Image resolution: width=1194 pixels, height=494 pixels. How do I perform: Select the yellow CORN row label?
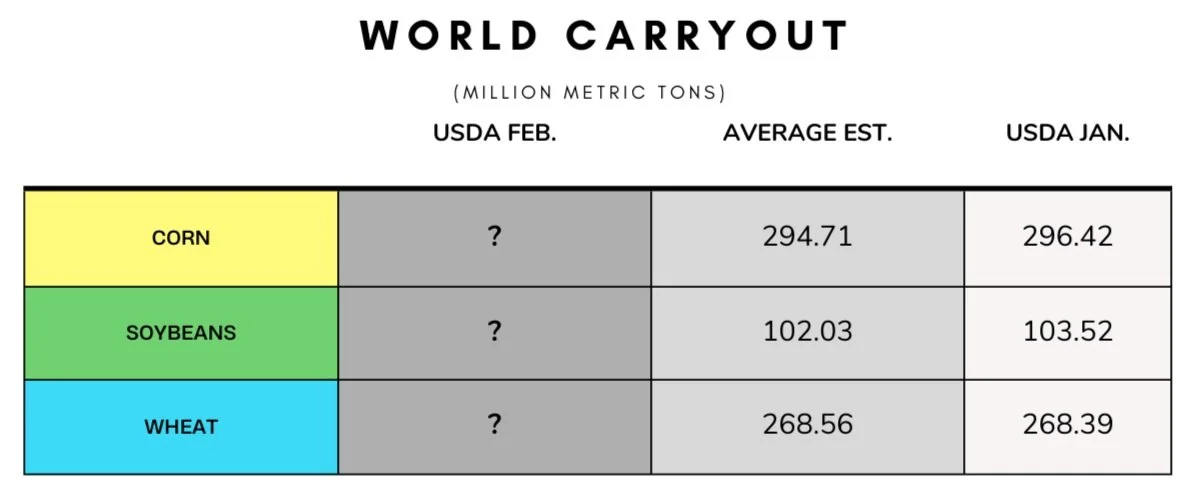[x=181, y=238]
